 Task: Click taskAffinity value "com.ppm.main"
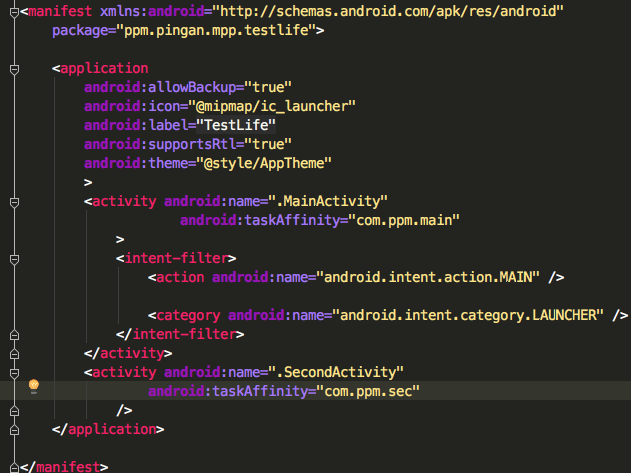[x=404, y=220]
